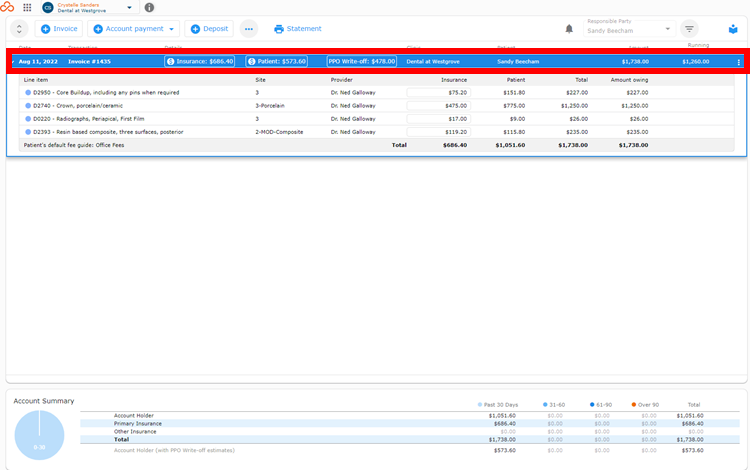Open Invoice #1435 kebab menu
Screen dimensions: 750x470
pos(739,62)
